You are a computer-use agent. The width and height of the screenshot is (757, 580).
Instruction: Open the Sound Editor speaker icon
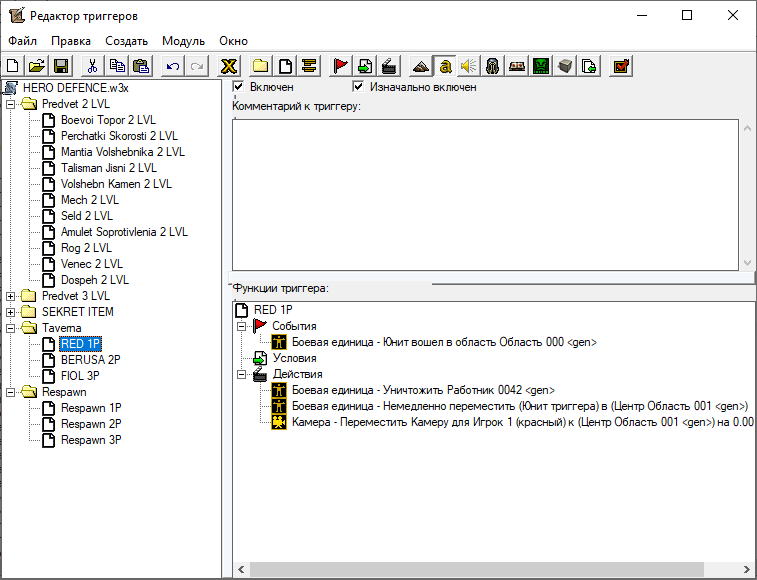[x=468, y=66]
